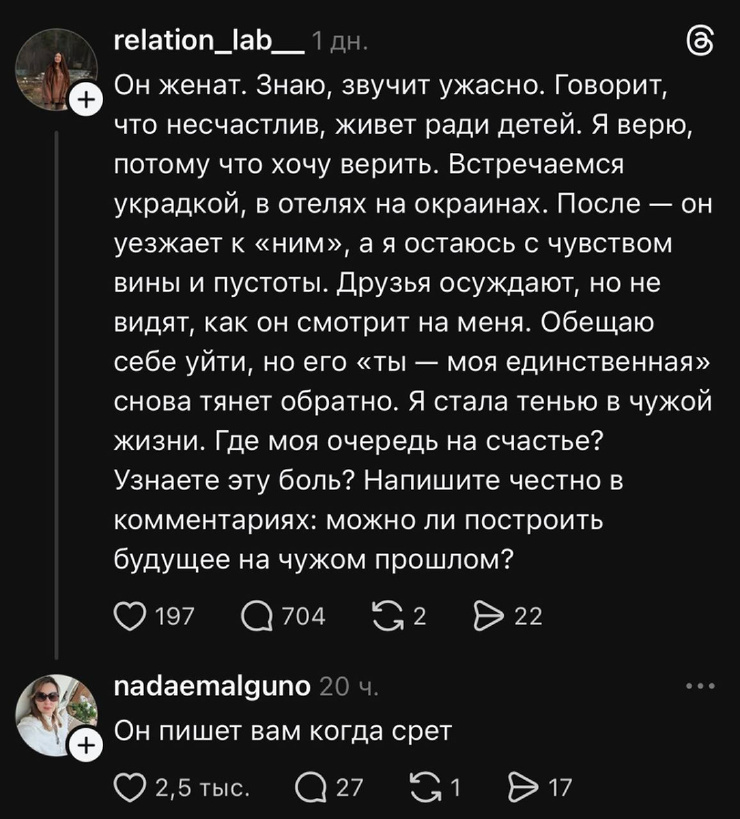Like the relation_lab__ post with 197 likes
The height and width of the screenshot is (819, 740).
(x=131, y=617)
